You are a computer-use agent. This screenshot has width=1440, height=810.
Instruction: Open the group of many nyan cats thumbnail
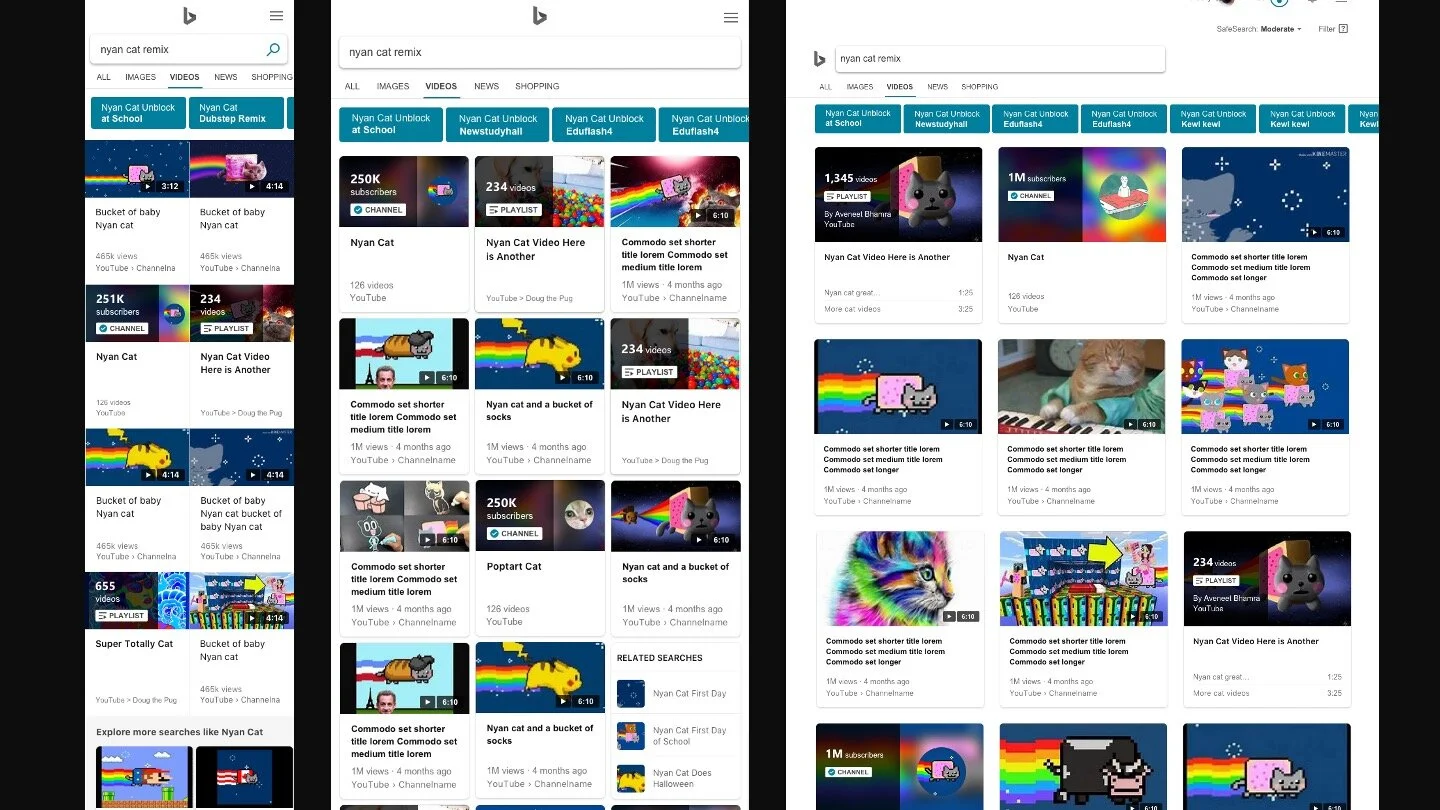pyautogui.click(x=1265, y=386)
